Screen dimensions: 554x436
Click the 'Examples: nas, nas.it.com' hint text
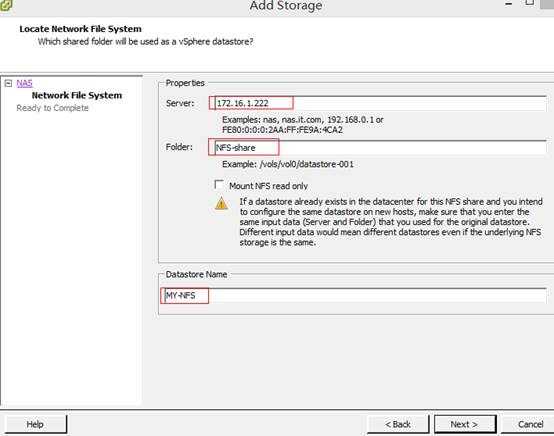(x=303, y=125)
